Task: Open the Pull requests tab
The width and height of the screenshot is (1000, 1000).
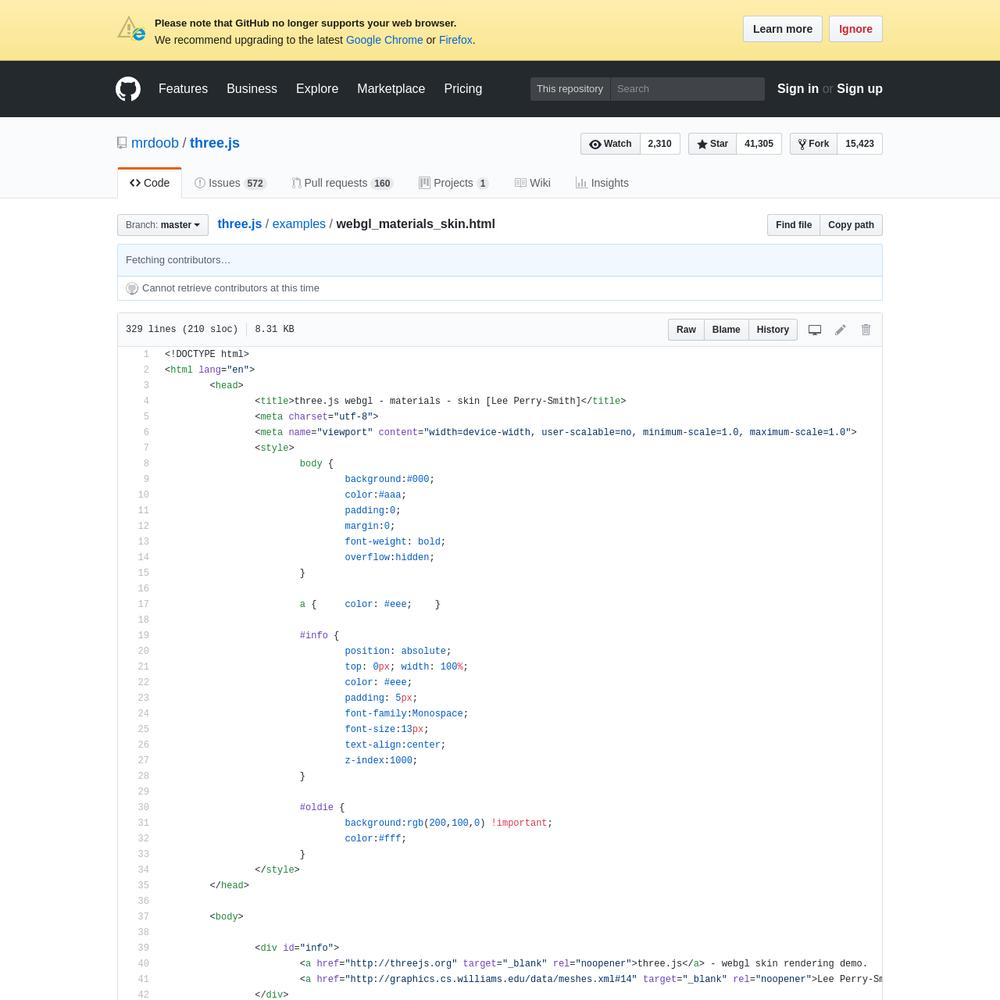Action: pos(342,183)
